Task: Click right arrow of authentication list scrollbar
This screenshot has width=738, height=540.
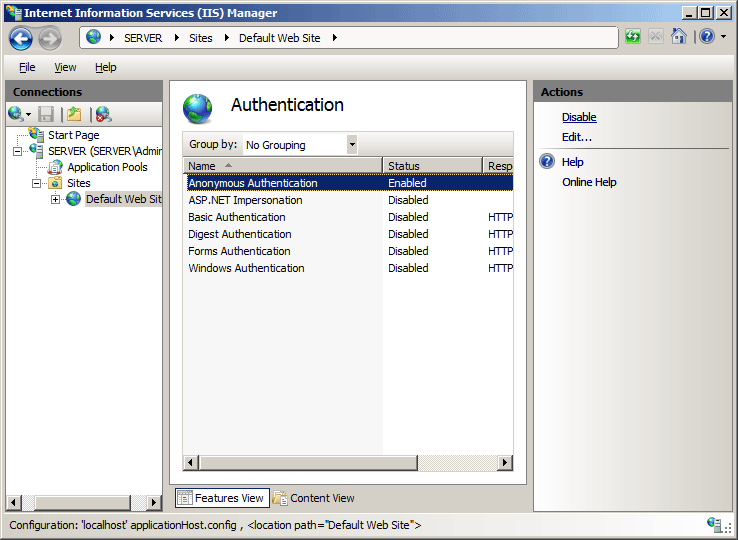Action: tap(505, 463)
